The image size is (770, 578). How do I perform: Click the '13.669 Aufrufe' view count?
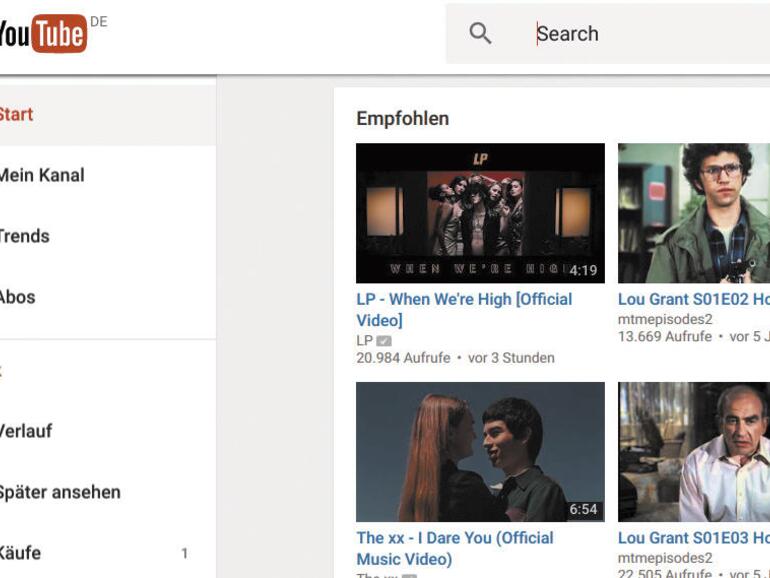pos(665,336)
